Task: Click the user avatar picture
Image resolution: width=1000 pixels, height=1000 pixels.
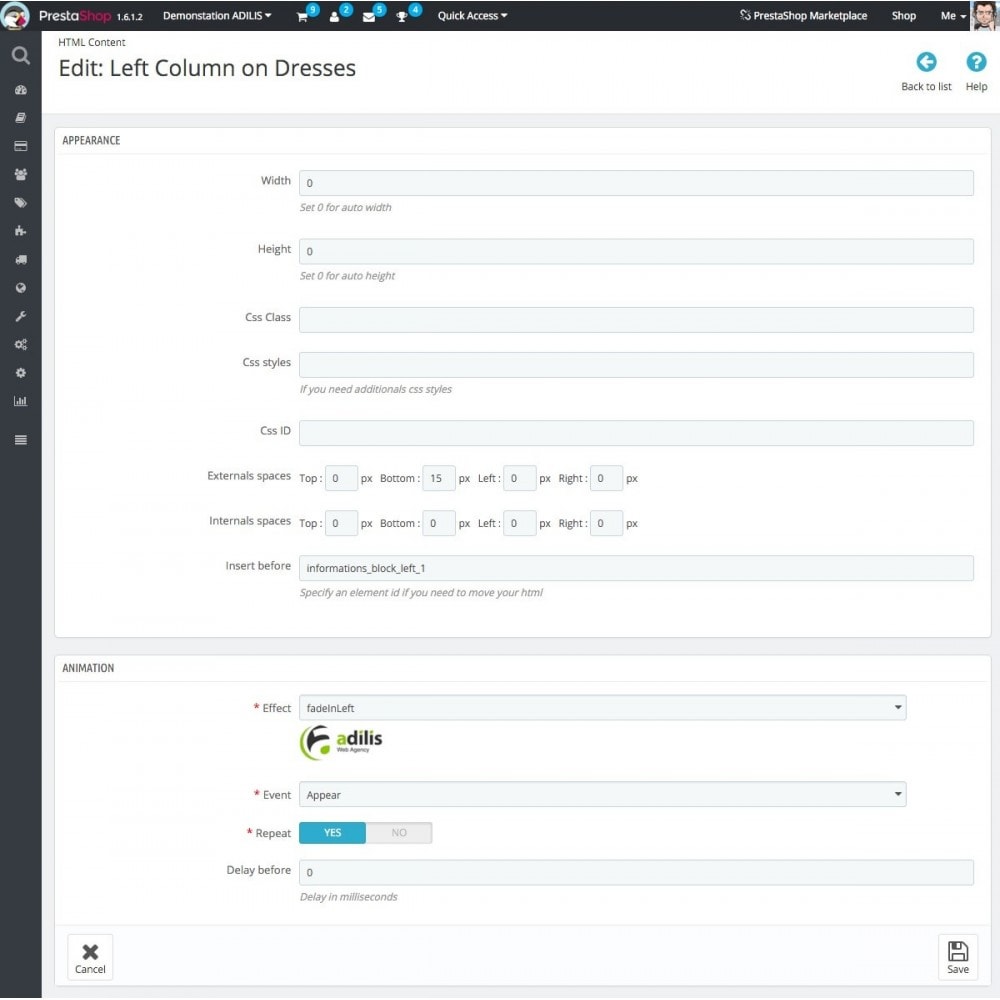Action: (984, 15)
